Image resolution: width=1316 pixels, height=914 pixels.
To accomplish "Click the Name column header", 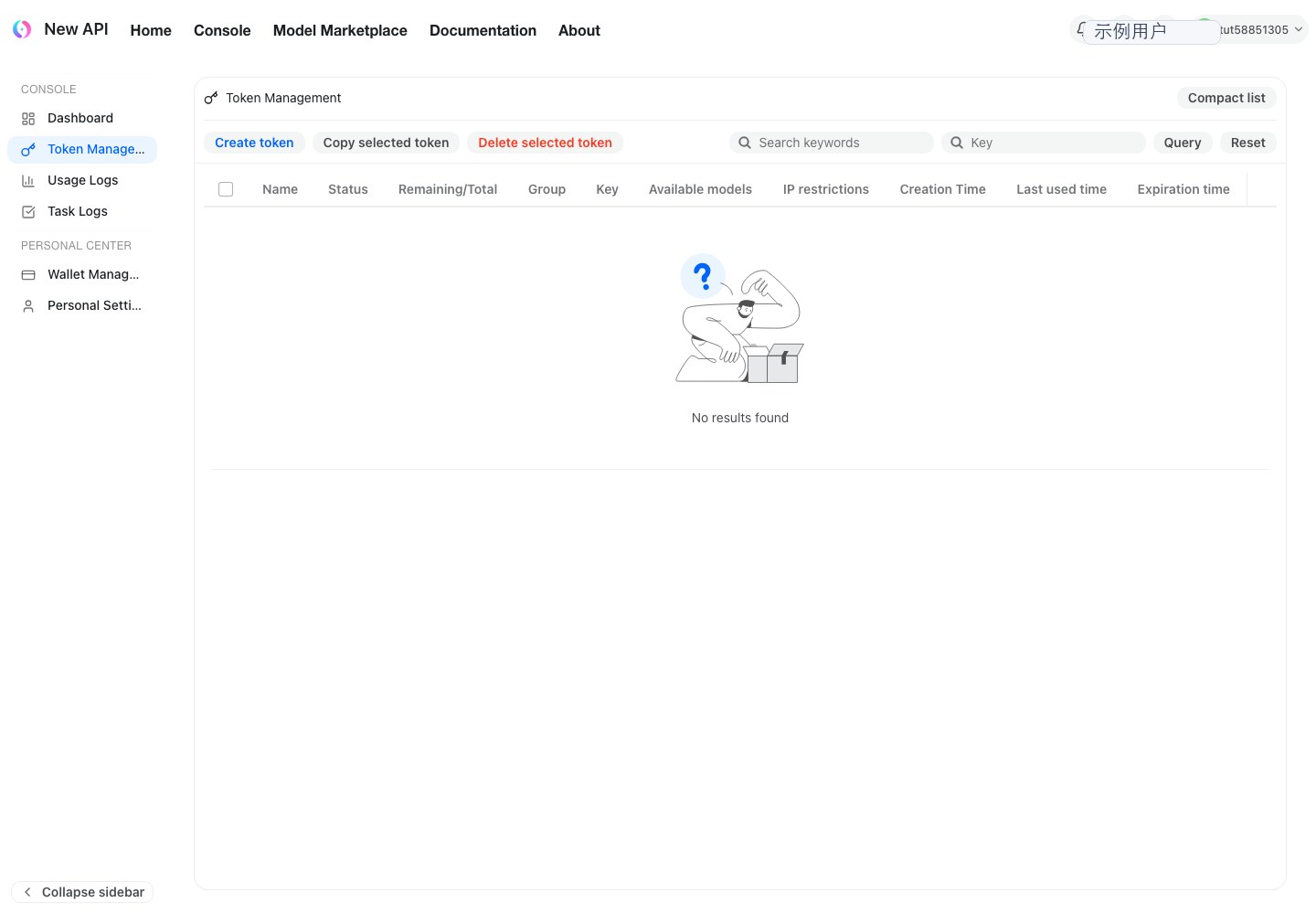I will [x=280, y=189].
